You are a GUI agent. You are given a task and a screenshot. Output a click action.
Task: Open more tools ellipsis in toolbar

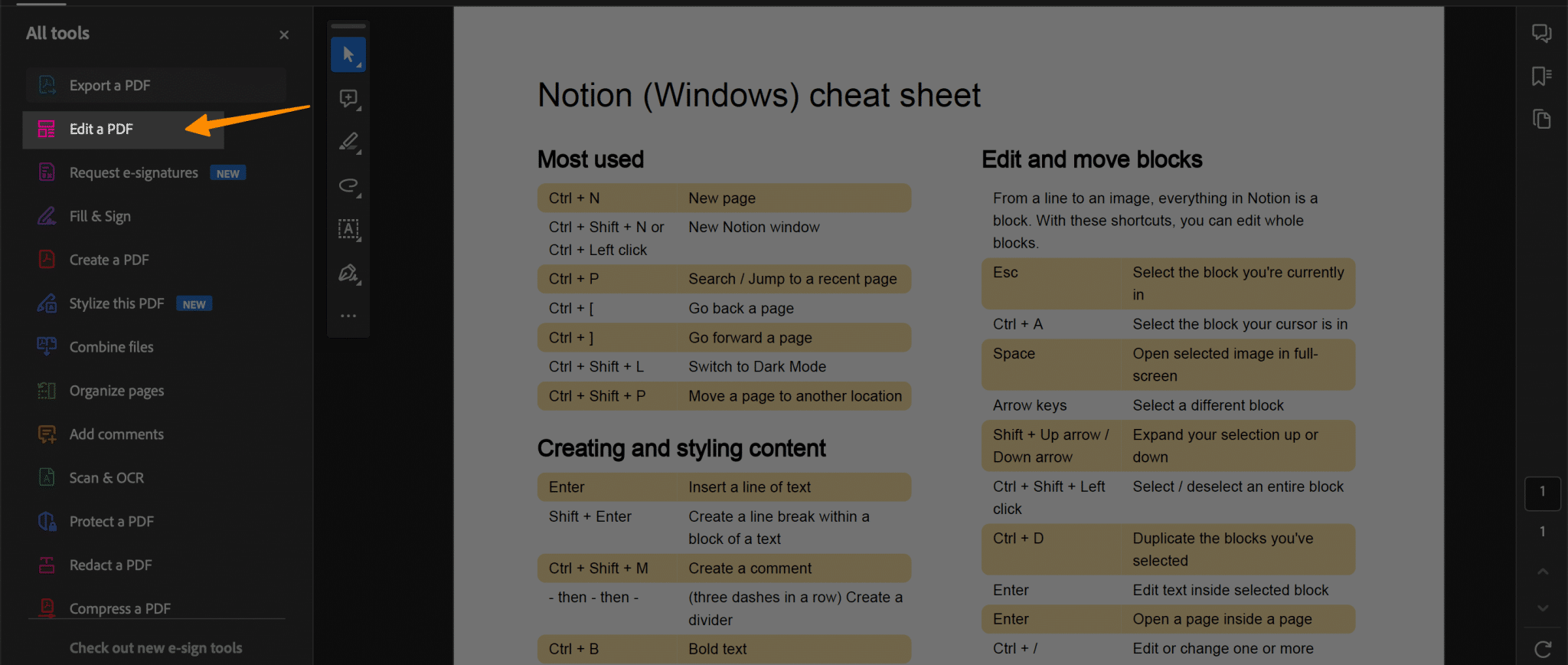pos(348,316)
